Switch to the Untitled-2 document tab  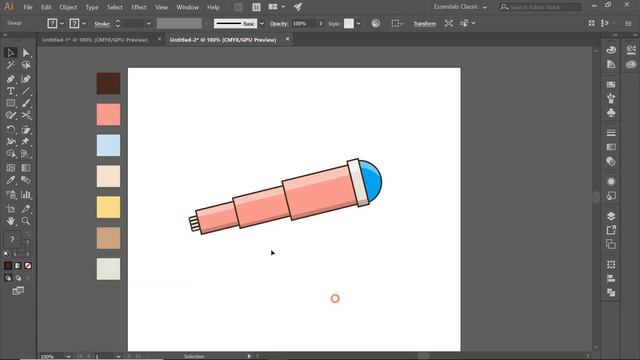tap(223, 40)
